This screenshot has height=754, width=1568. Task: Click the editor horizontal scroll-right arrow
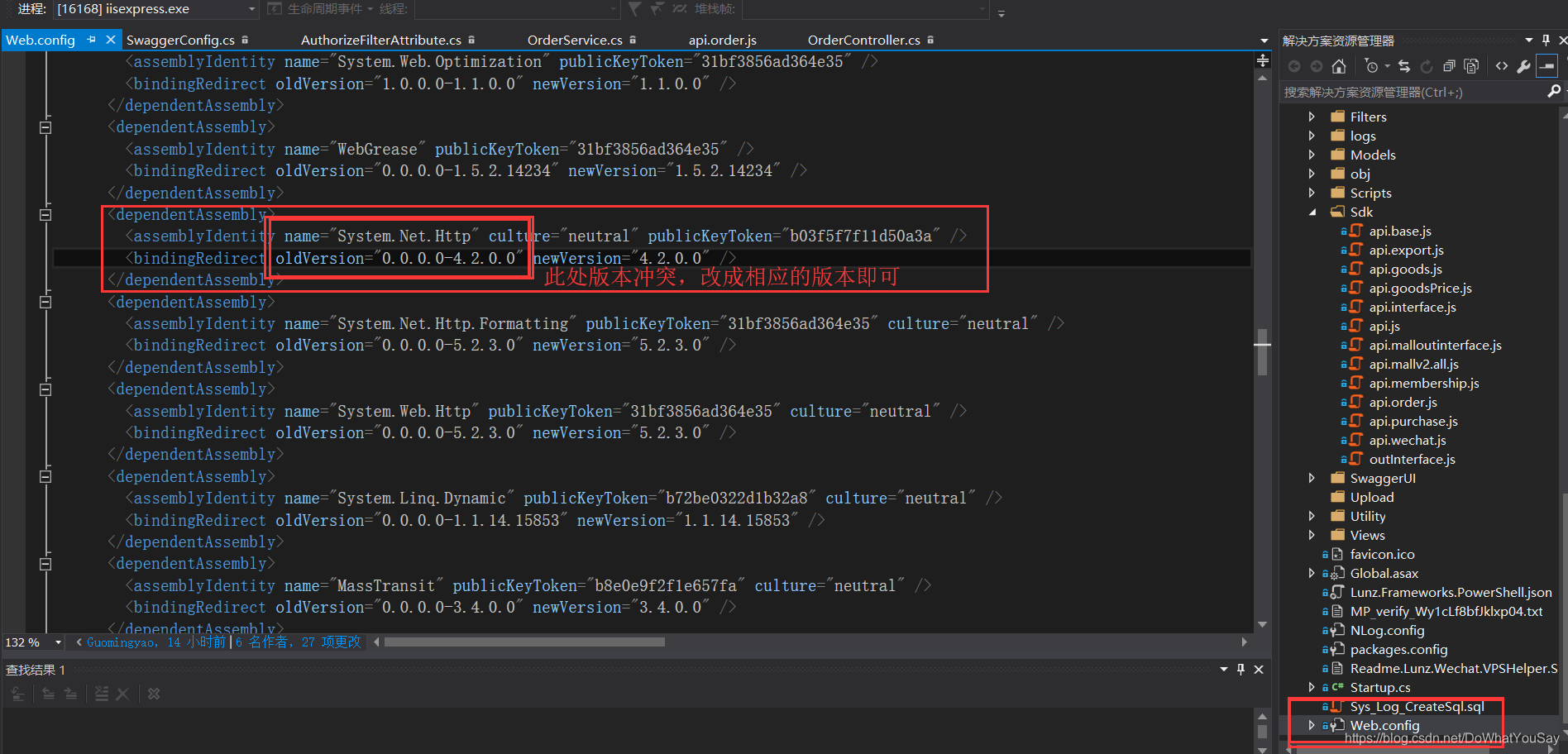[1245, 642]
